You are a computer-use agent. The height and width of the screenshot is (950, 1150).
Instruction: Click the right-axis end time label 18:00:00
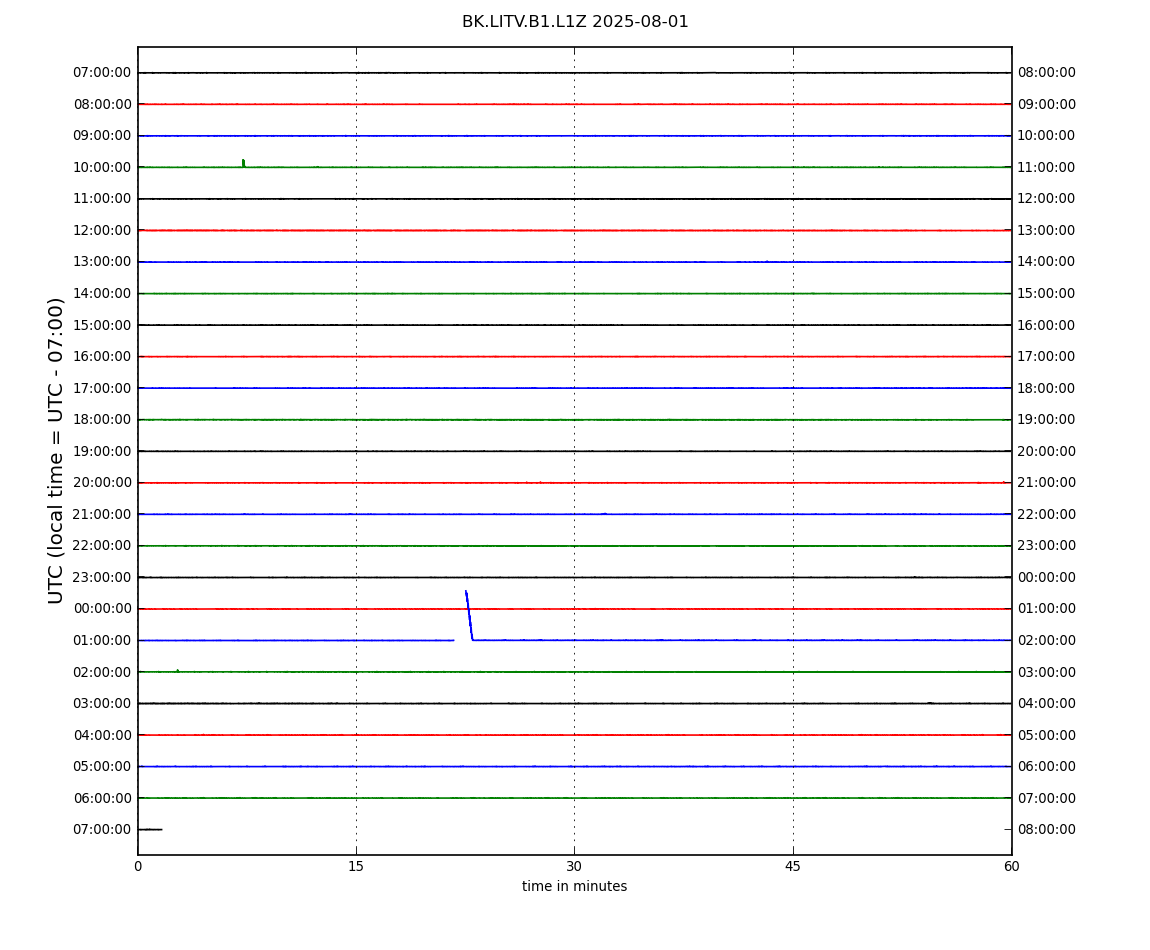tap(1047, 388)
